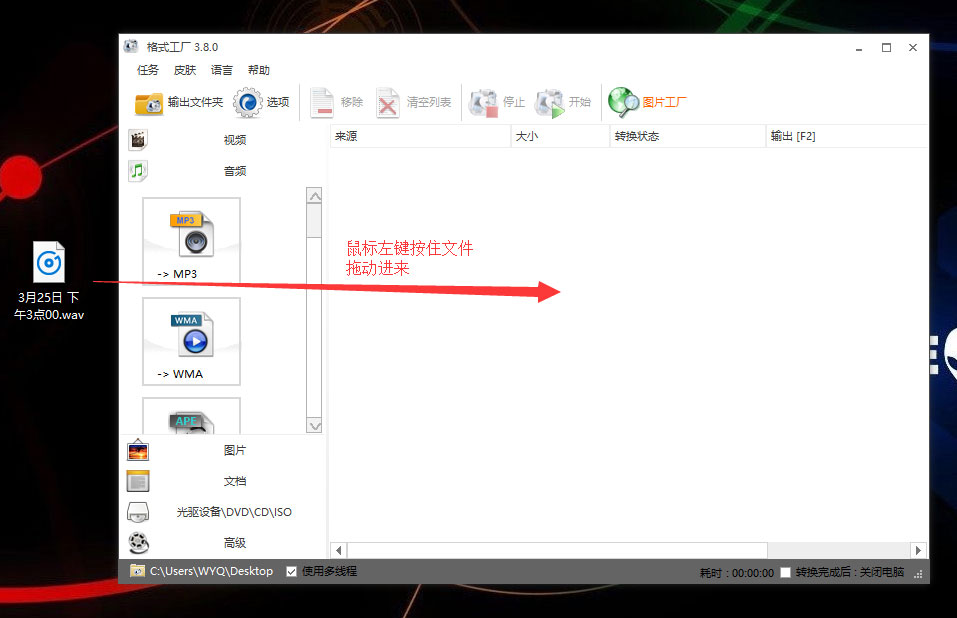Click the 转换状态 column header
The height and width of the screenshot is (618, 957).
pyautogui.click(x=688, y=136)
